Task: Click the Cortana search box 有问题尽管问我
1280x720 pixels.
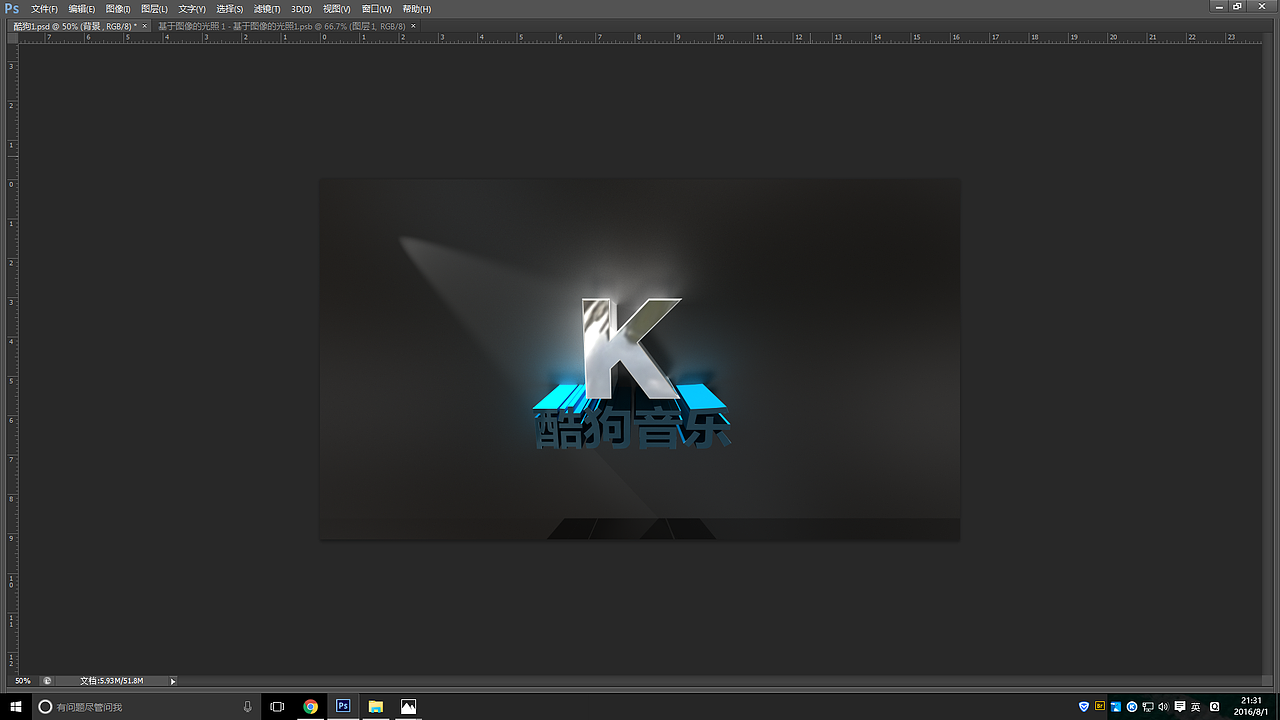Action: point(147,706)
